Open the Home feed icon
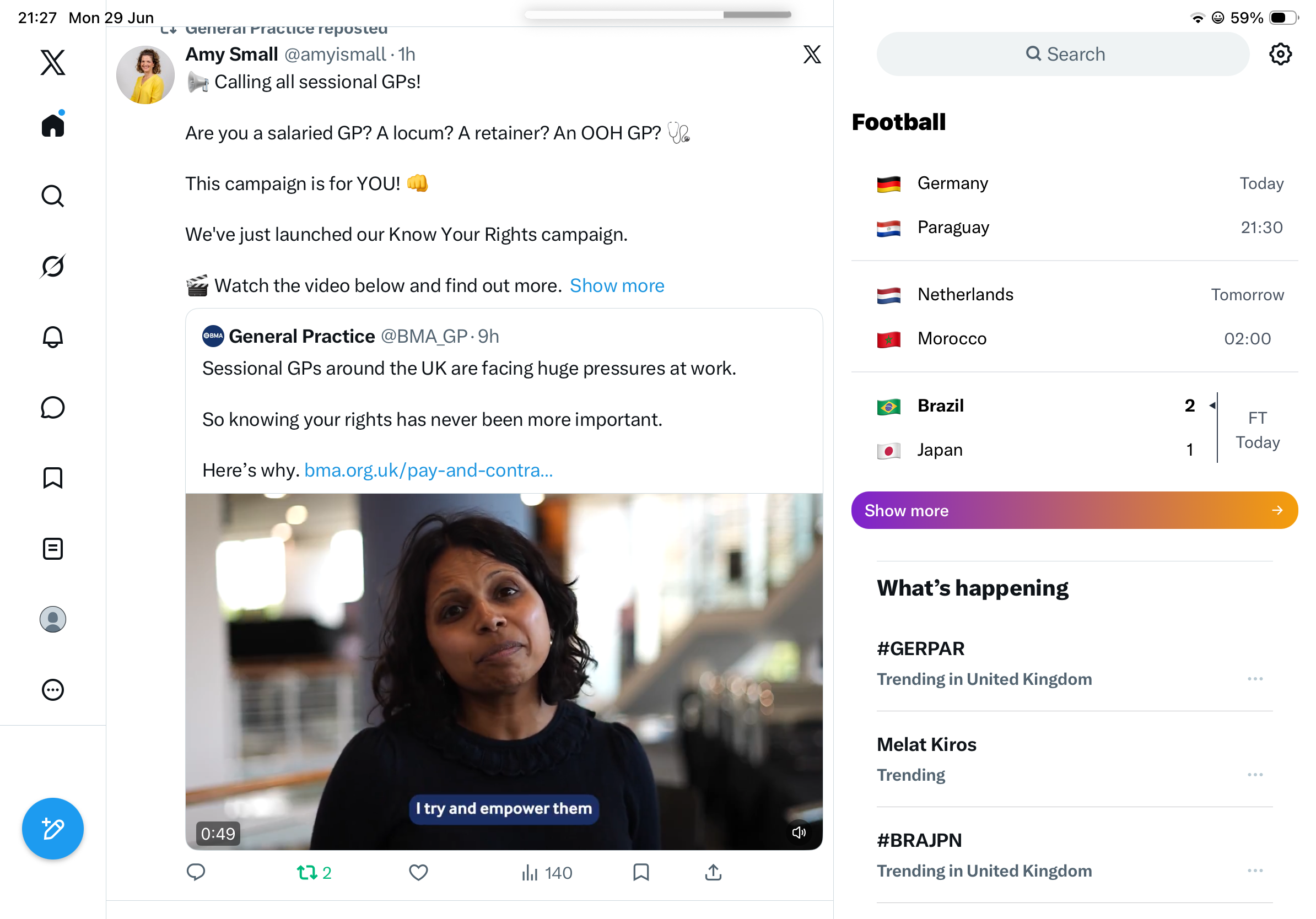The height and width of the screenshot is (919, 1316). (53, 125)
